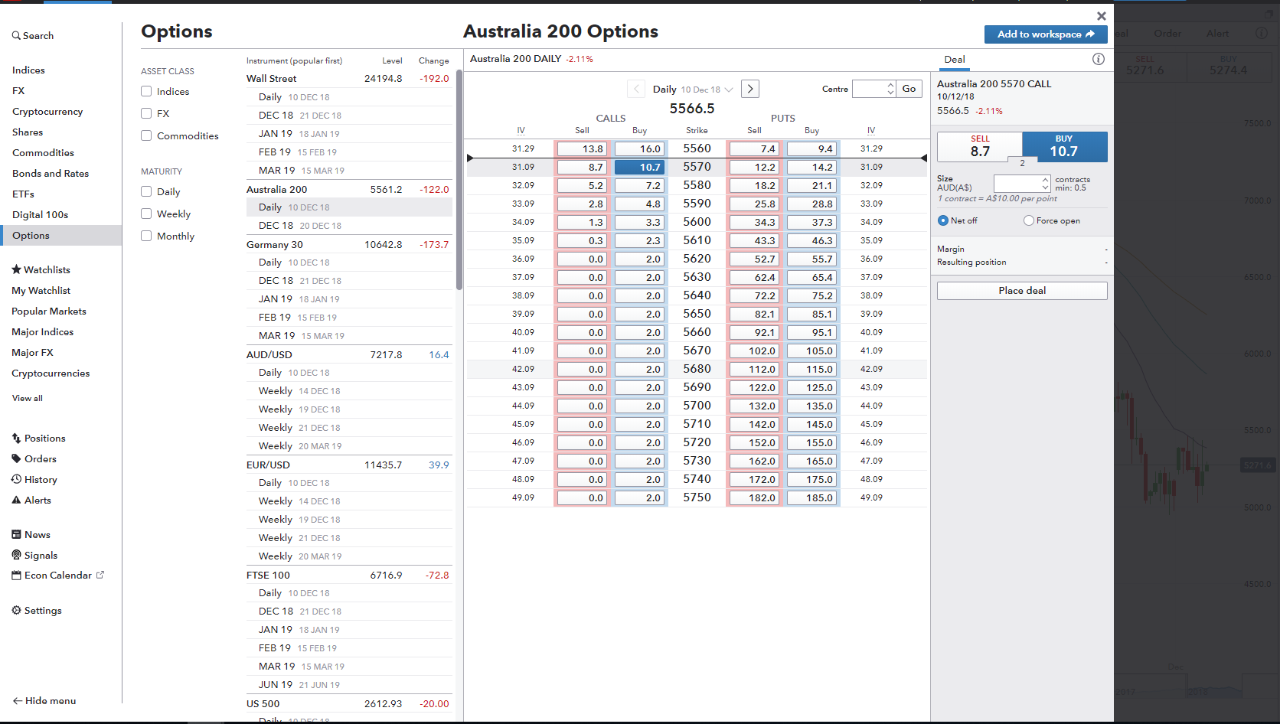Click call Buy price 4.8 at strike 5590

pyautogui.click(x=640, y=204)
